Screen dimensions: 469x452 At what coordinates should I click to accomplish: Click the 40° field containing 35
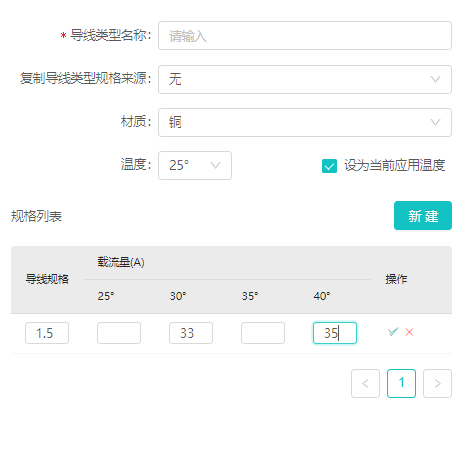(335, 333)
